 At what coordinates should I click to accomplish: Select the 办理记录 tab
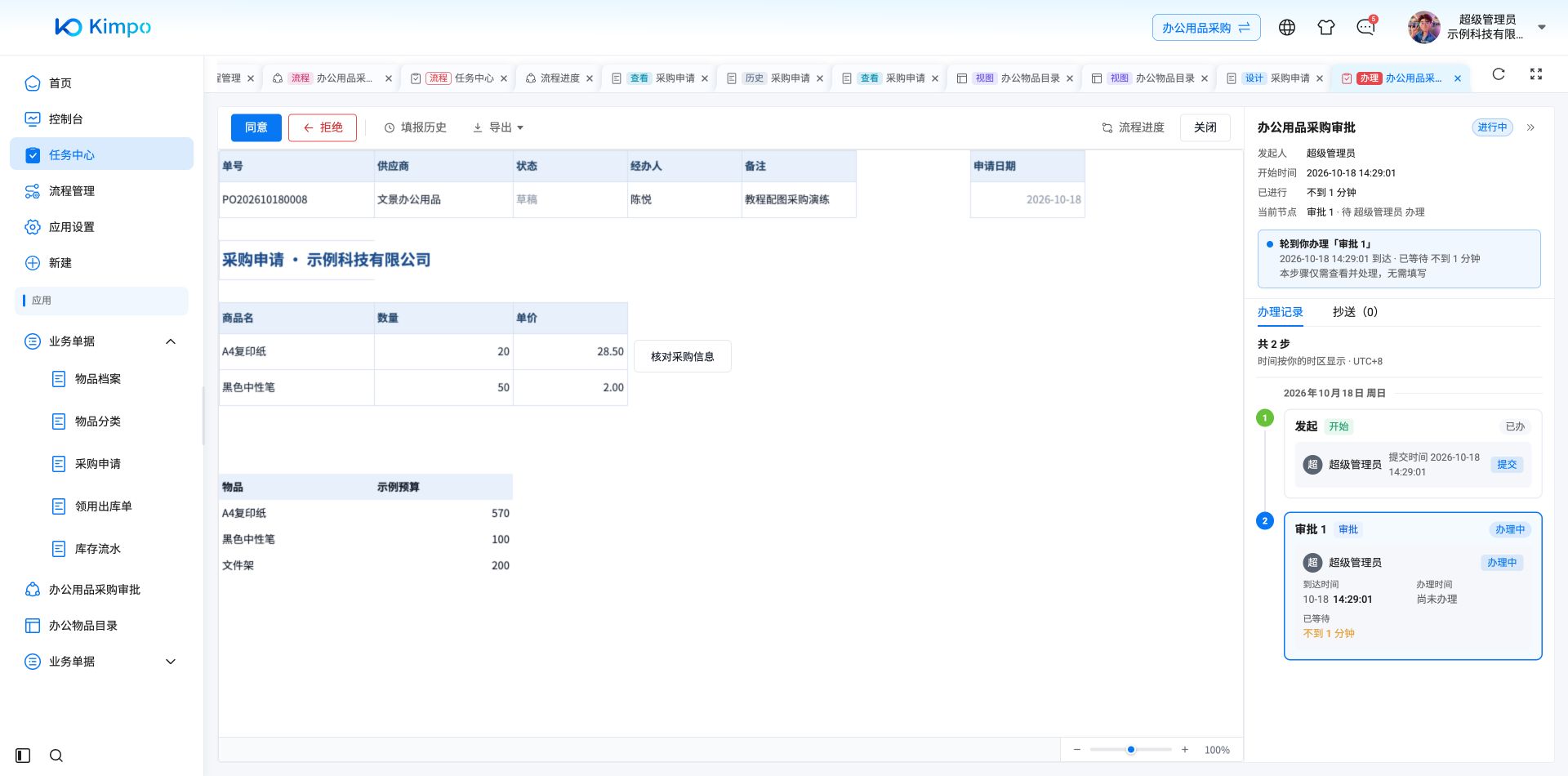[1281, 312]
